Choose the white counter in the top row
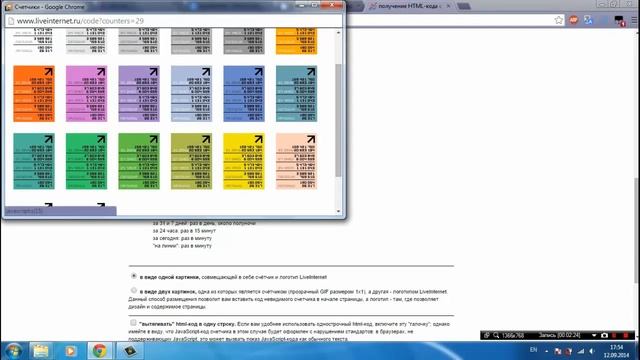This screenshot has height=360, width=640. click(x=34, y=41)
